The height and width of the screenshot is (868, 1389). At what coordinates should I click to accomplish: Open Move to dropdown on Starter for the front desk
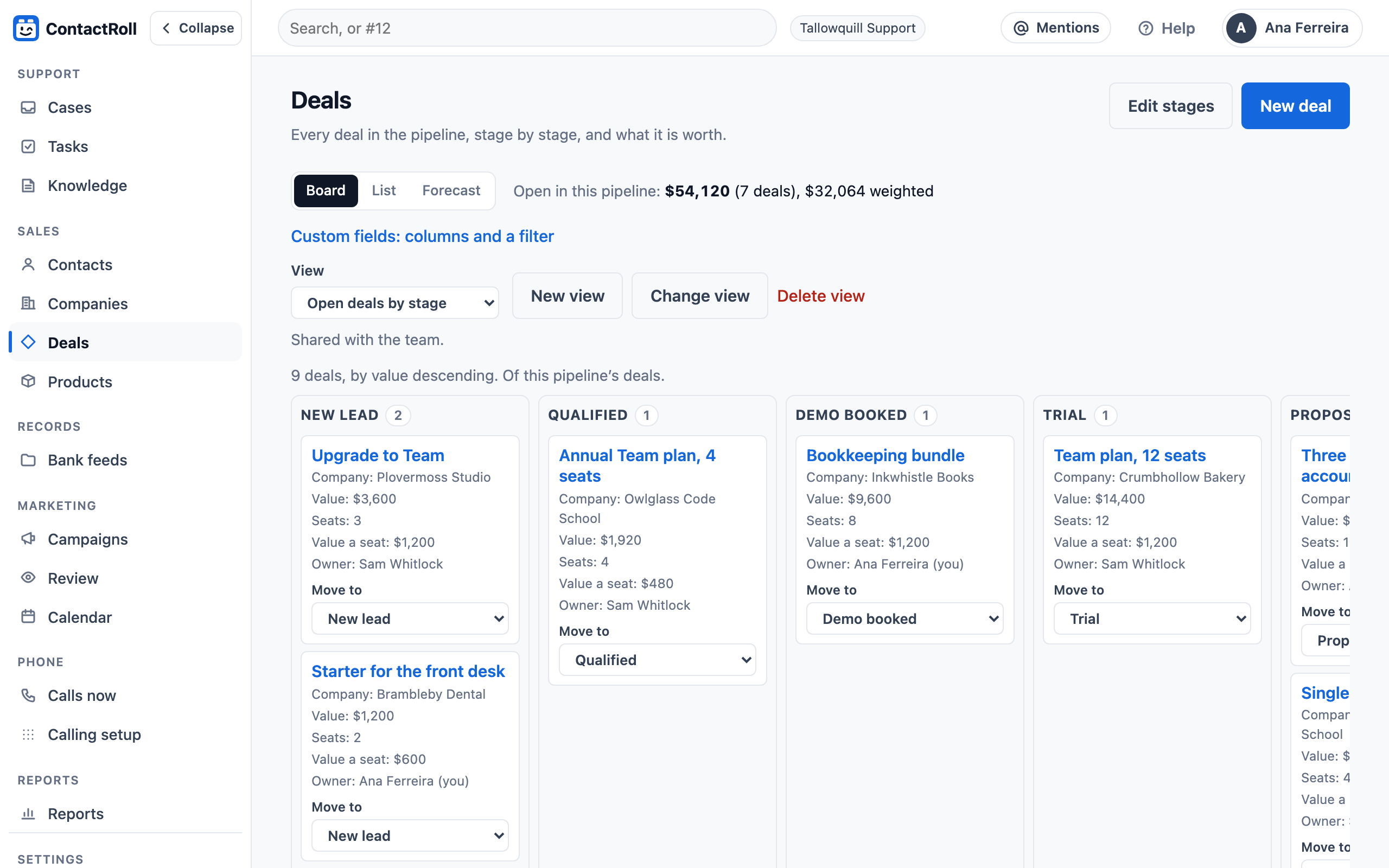(x=410, y=836)
